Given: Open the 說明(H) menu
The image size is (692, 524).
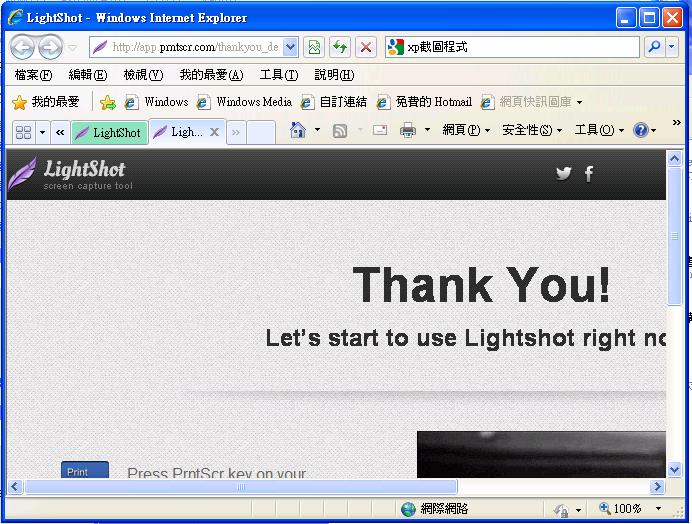Looking at the screenshot, I should (x=334, y=75).
